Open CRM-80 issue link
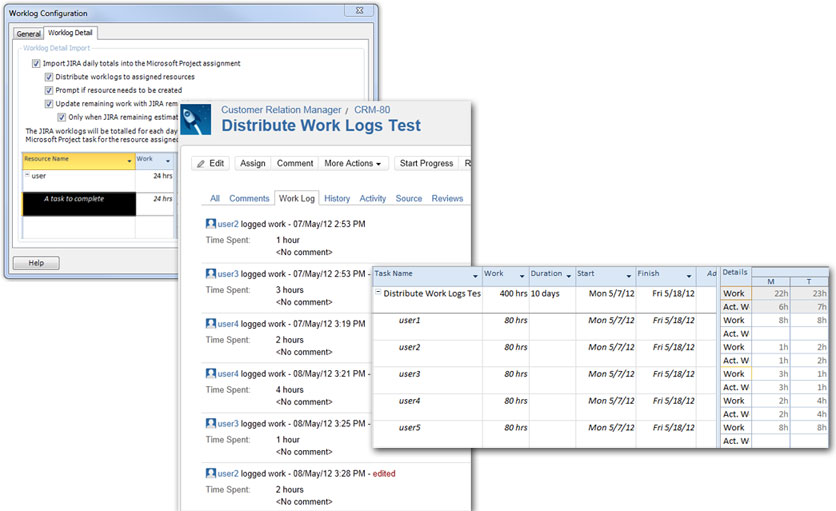 coord(372,110)
